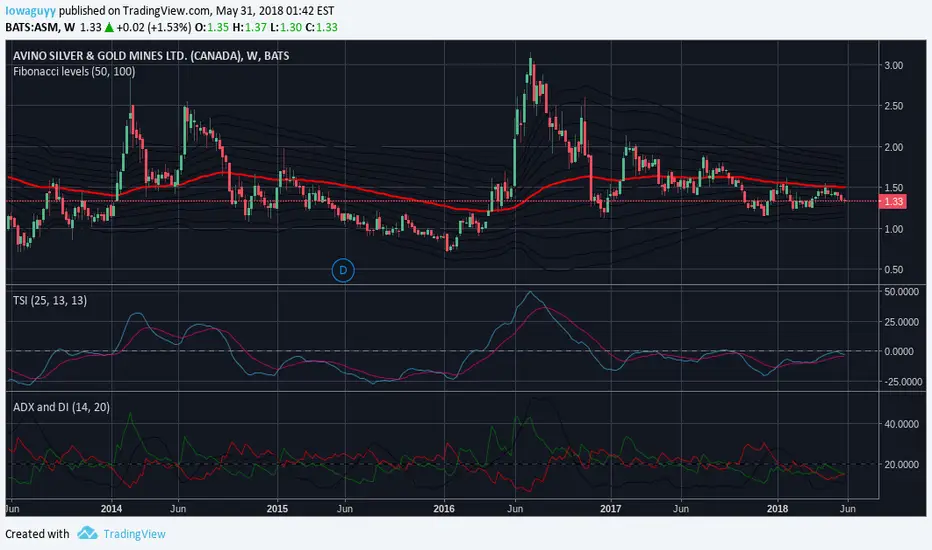Click the 'Created with' caption text
The height and width of the screenshot is (550, 932).
tap(37, 534)
